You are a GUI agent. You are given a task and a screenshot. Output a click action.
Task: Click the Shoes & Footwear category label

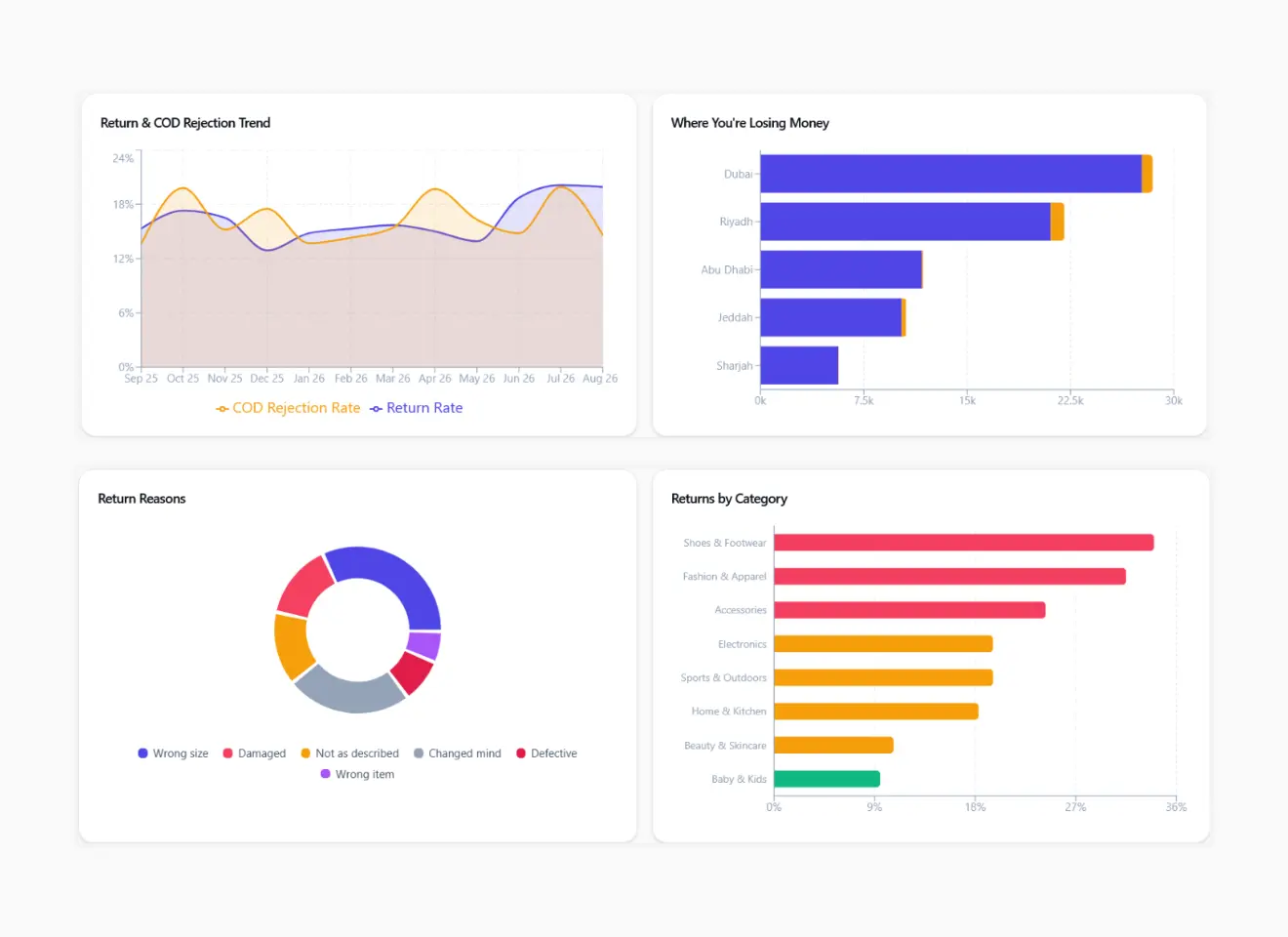725,543
